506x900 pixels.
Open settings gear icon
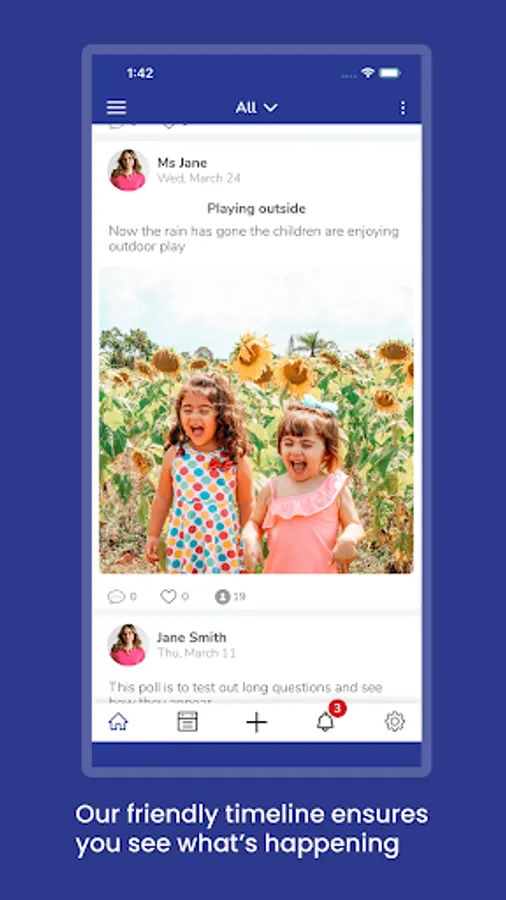395,721
